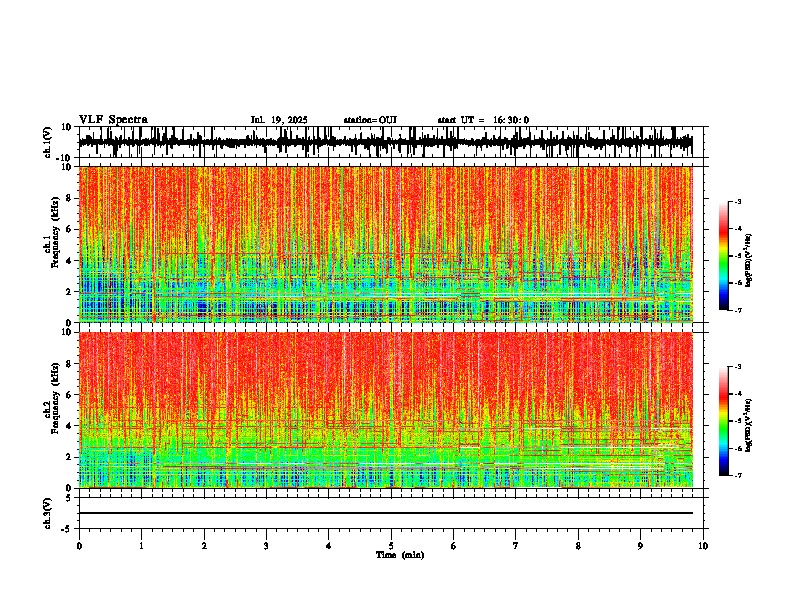Viewport: 792px width, 612px height.
Task: Click the time axis tick label '5'
Action: (391, 546)
